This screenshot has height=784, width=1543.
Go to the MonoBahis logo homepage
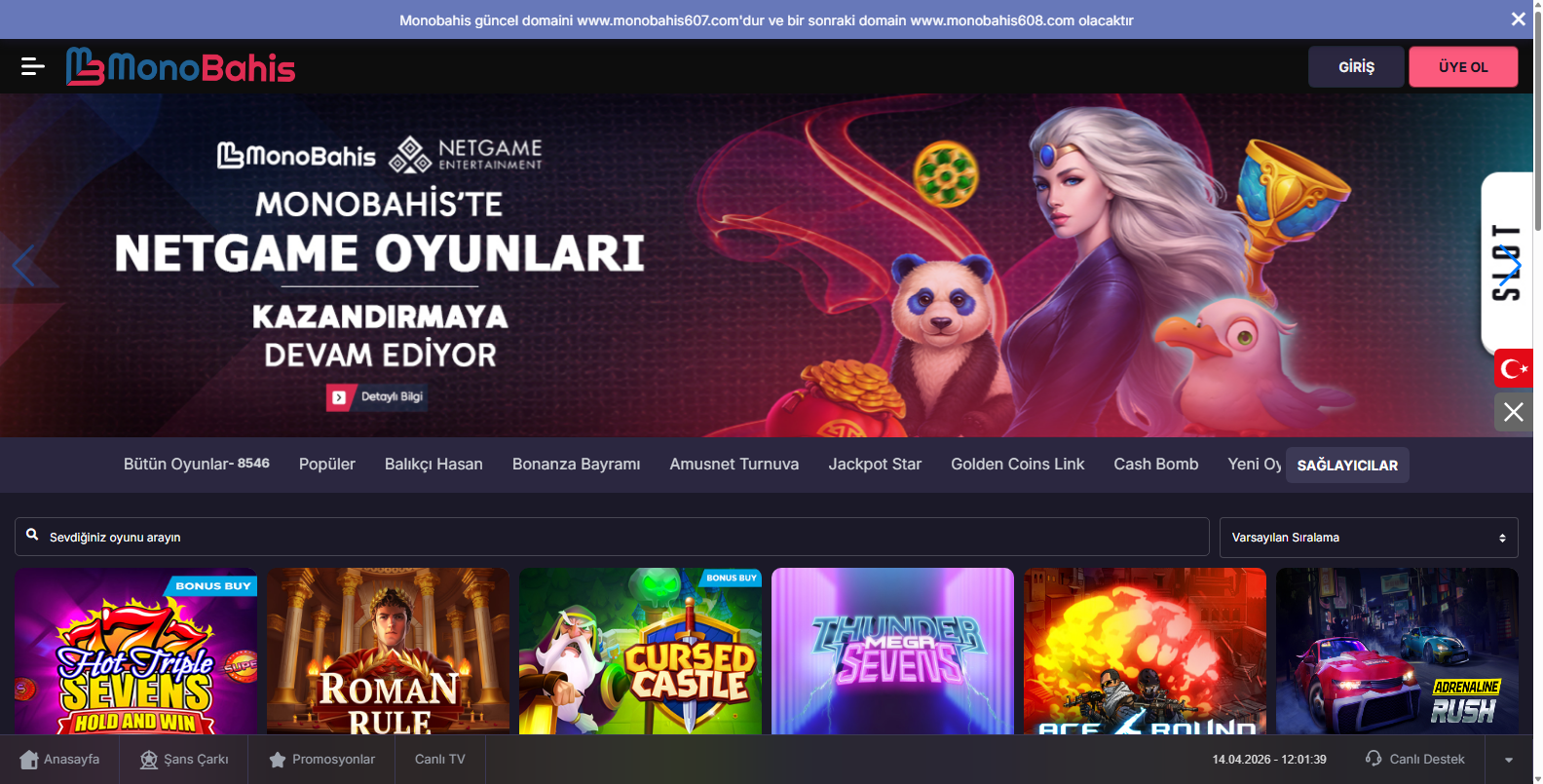tap(180, 66)
